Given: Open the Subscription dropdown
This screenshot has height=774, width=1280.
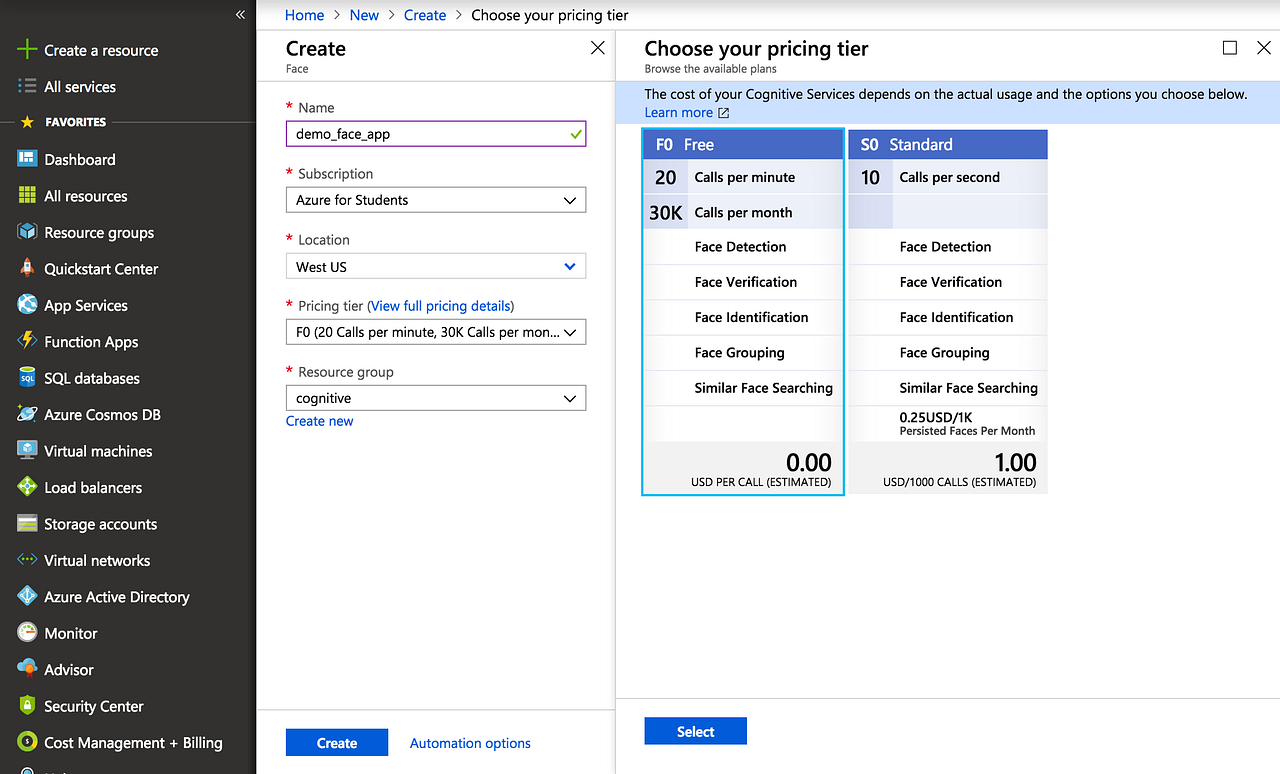Looking at the screenshot, I should click(435, 199).
